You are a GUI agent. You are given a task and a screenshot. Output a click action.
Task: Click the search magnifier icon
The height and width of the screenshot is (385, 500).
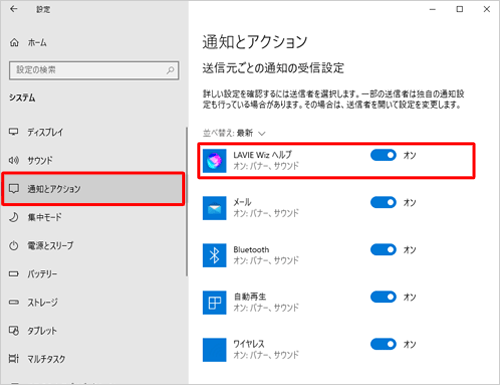coord(170,70)
